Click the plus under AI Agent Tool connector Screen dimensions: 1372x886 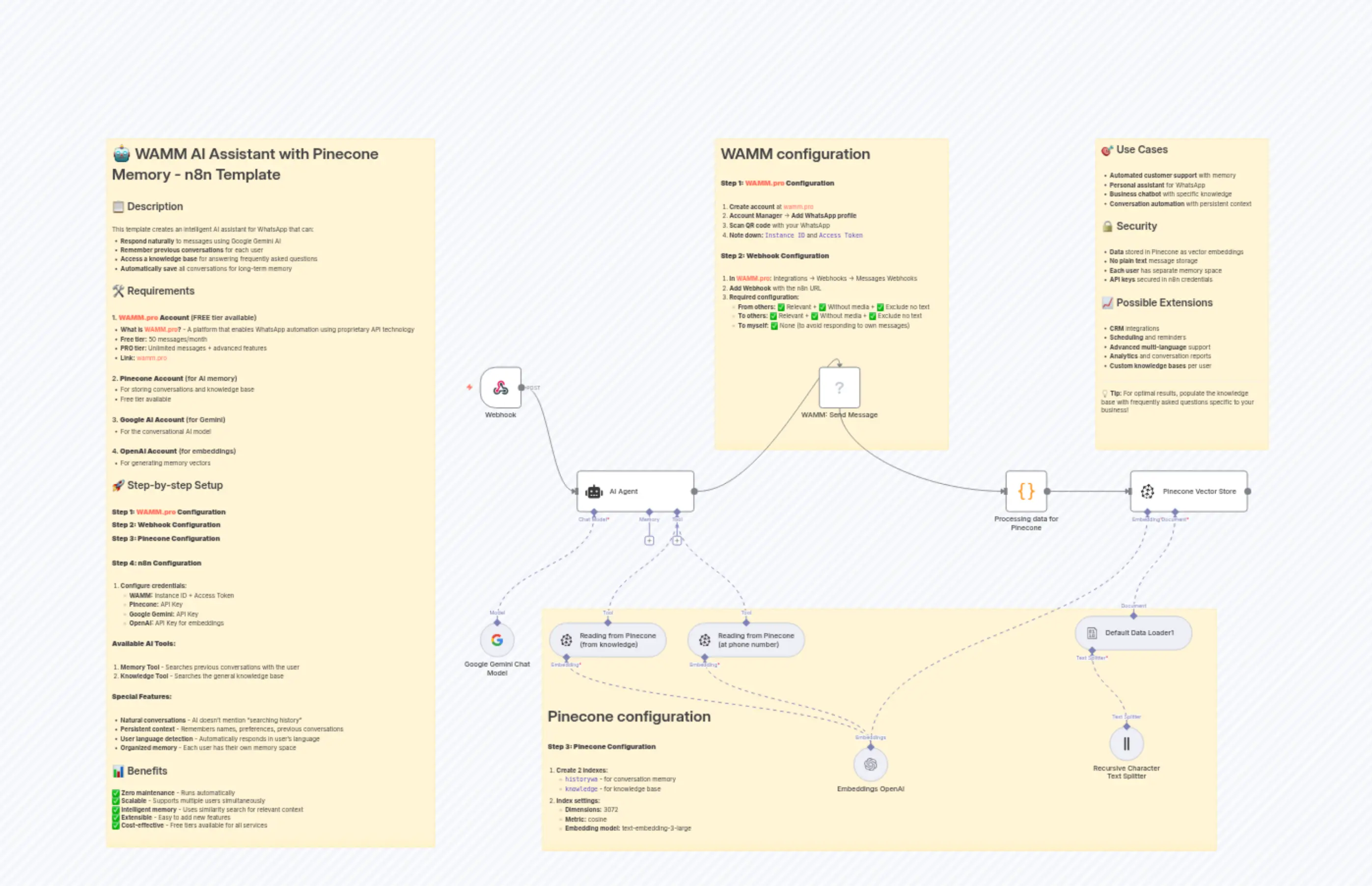pyautogui.click(x=677, y=541)
